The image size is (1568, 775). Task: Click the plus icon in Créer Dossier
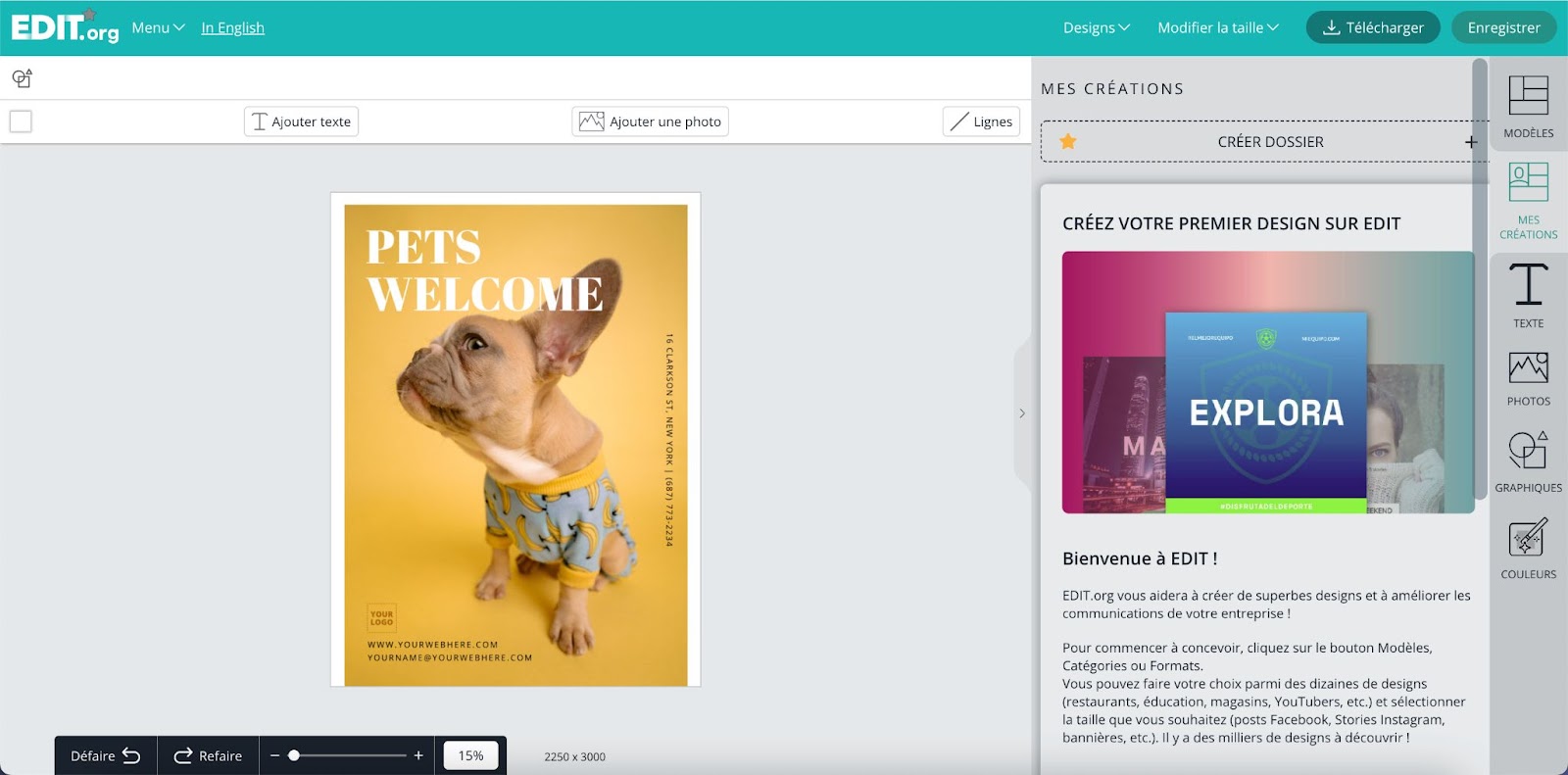1470,142
